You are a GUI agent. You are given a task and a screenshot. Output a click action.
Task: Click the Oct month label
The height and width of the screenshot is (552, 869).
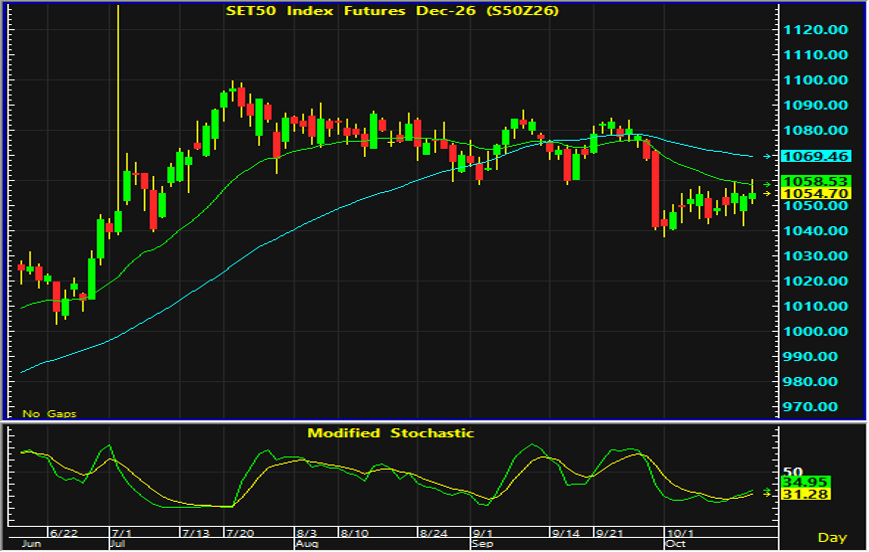click(x=676, y=544)
